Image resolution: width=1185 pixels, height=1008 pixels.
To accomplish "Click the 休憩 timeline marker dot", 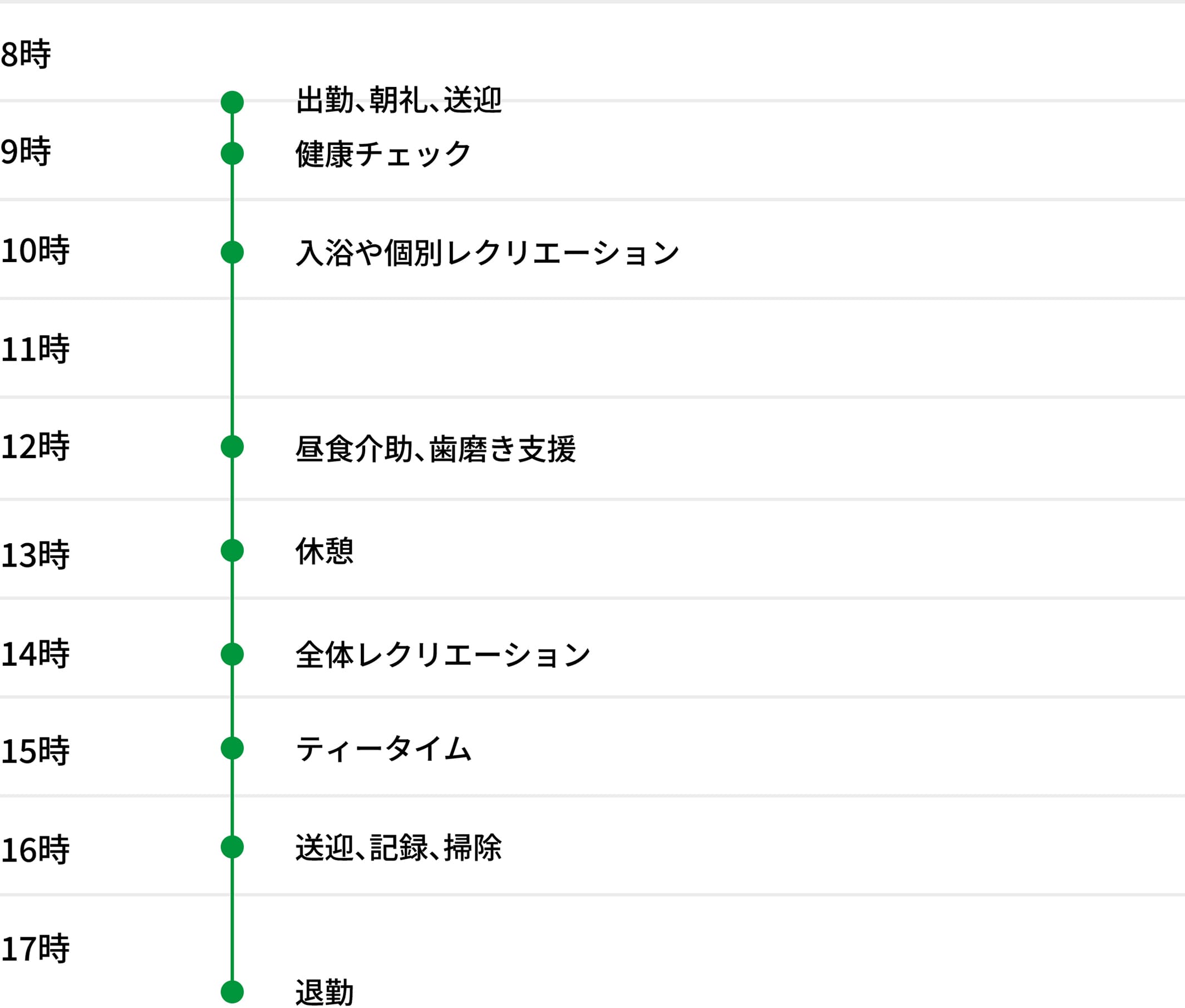I will pos(232,550).
